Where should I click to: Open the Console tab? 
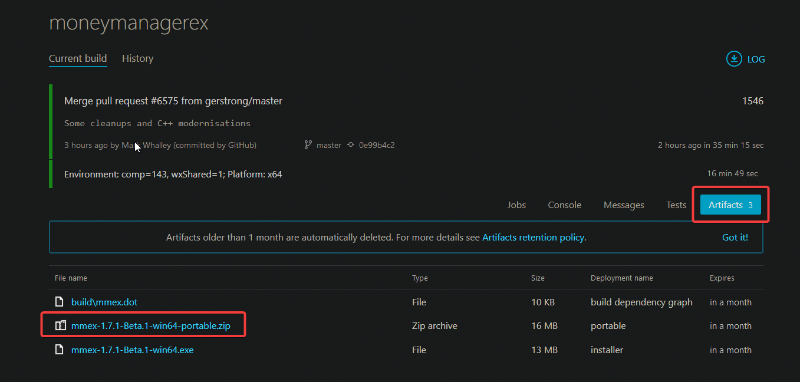click(x=564, y=205)
